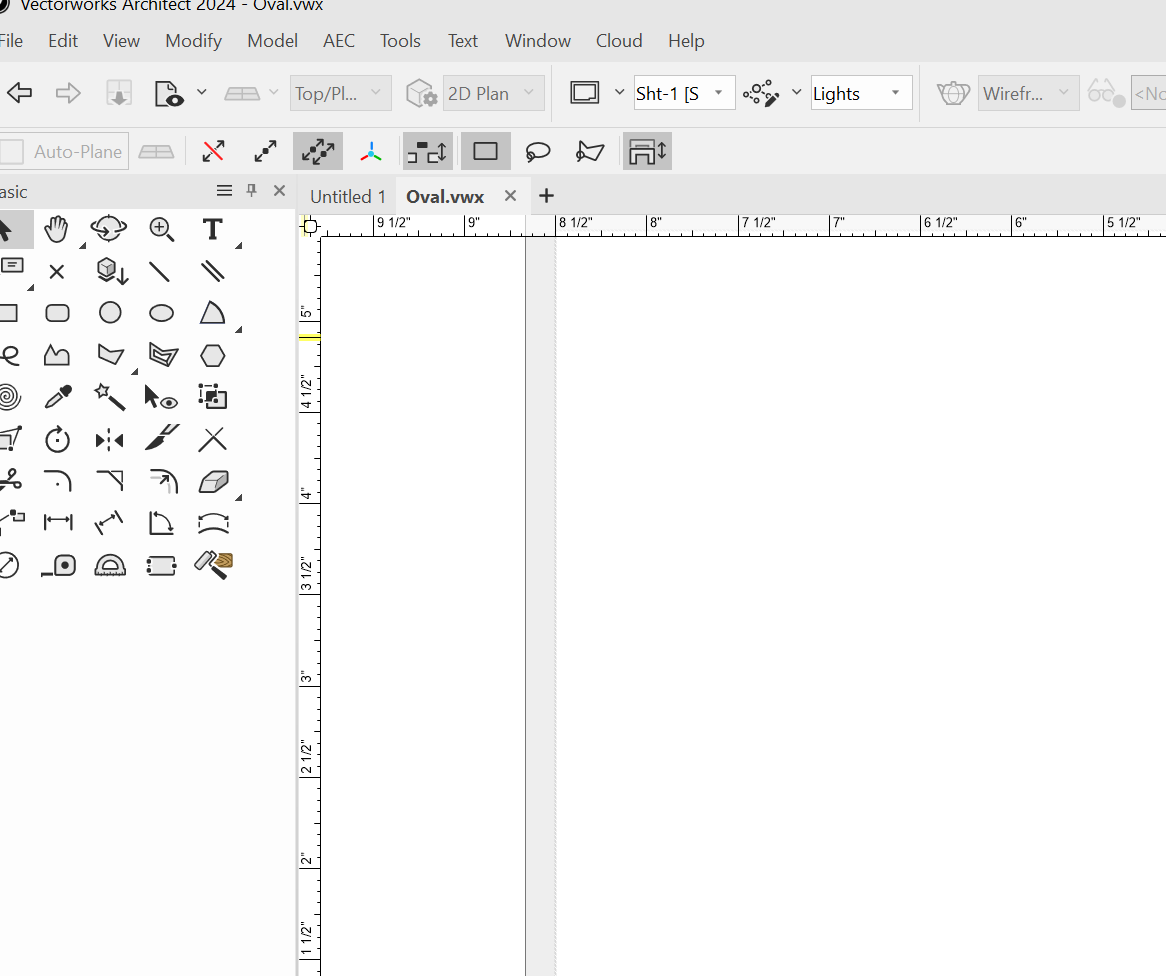Choose the Rounded Rectangle tool
Image resolution: width=1166 pixels, height=976 pixels.
tap(58, 313)
